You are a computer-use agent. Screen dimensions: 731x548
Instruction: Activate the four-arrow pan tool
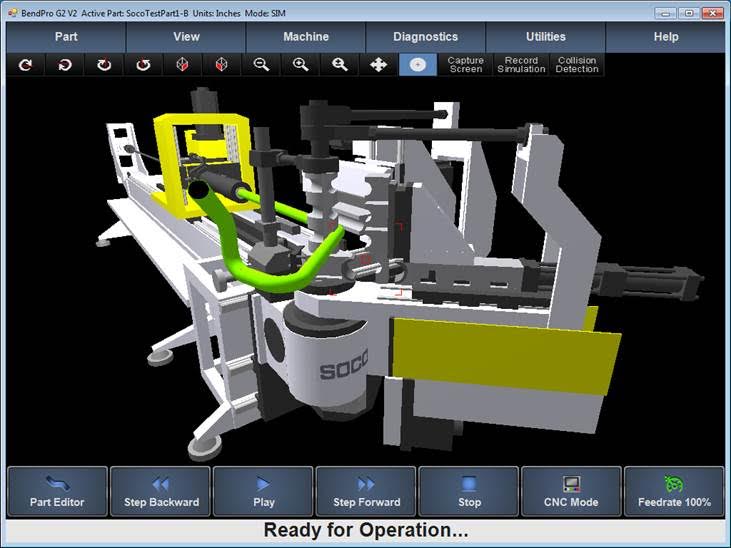click(x=379, y=64)
